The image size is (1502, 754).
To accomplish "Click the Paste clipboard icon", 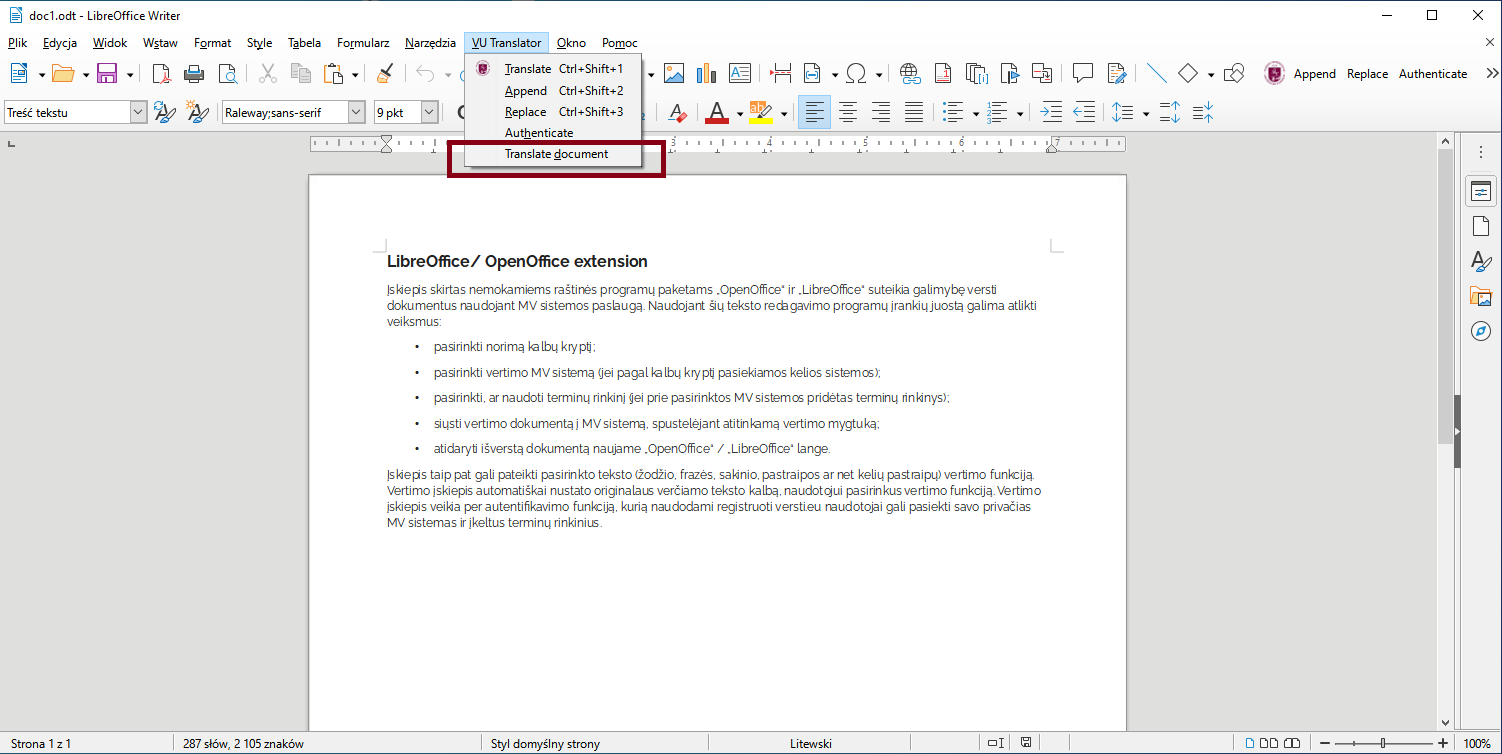I will [333, 73].
